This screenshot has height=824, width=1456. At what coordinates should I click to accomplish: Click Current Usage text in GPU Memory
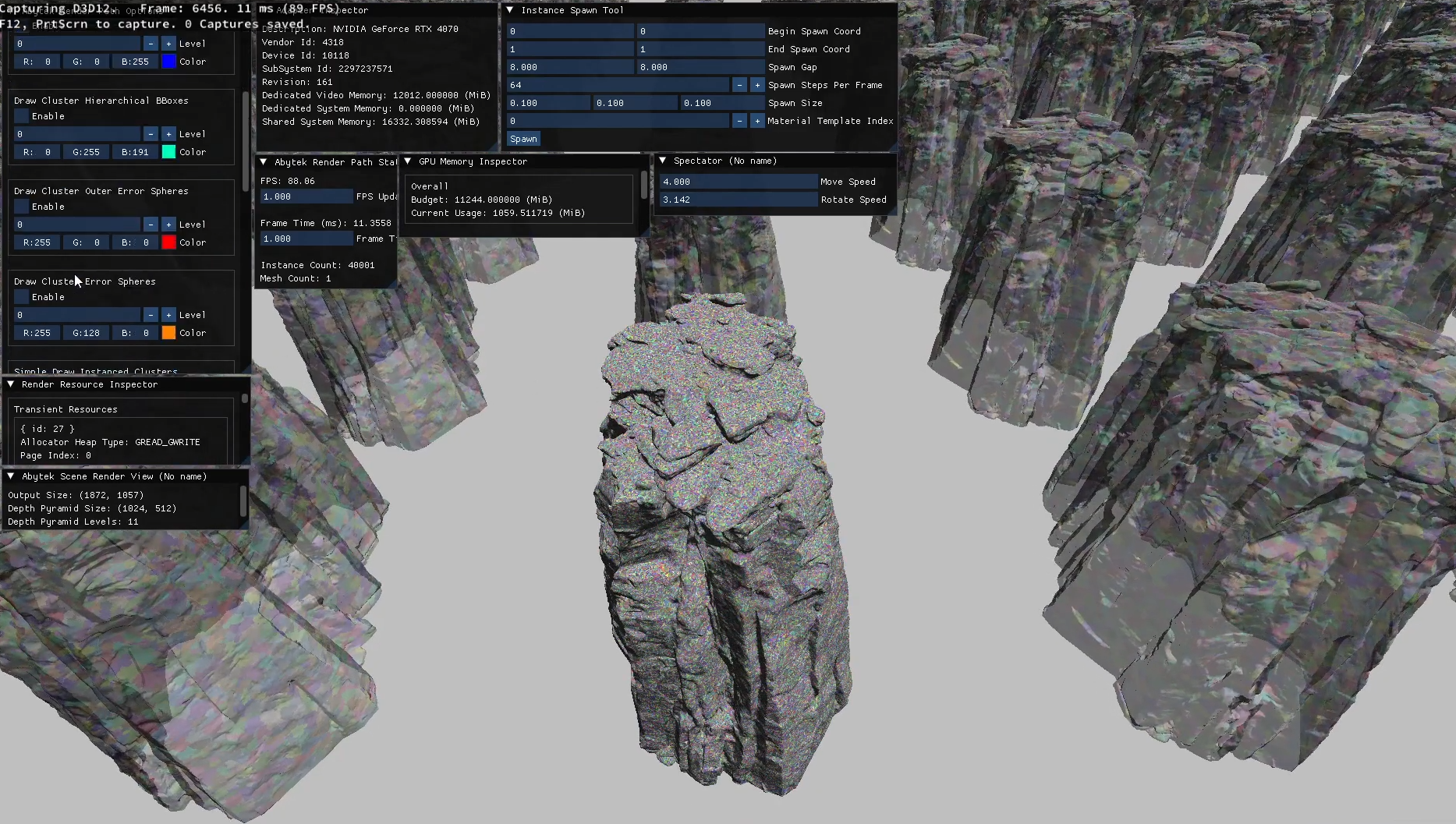pos(498,213)
